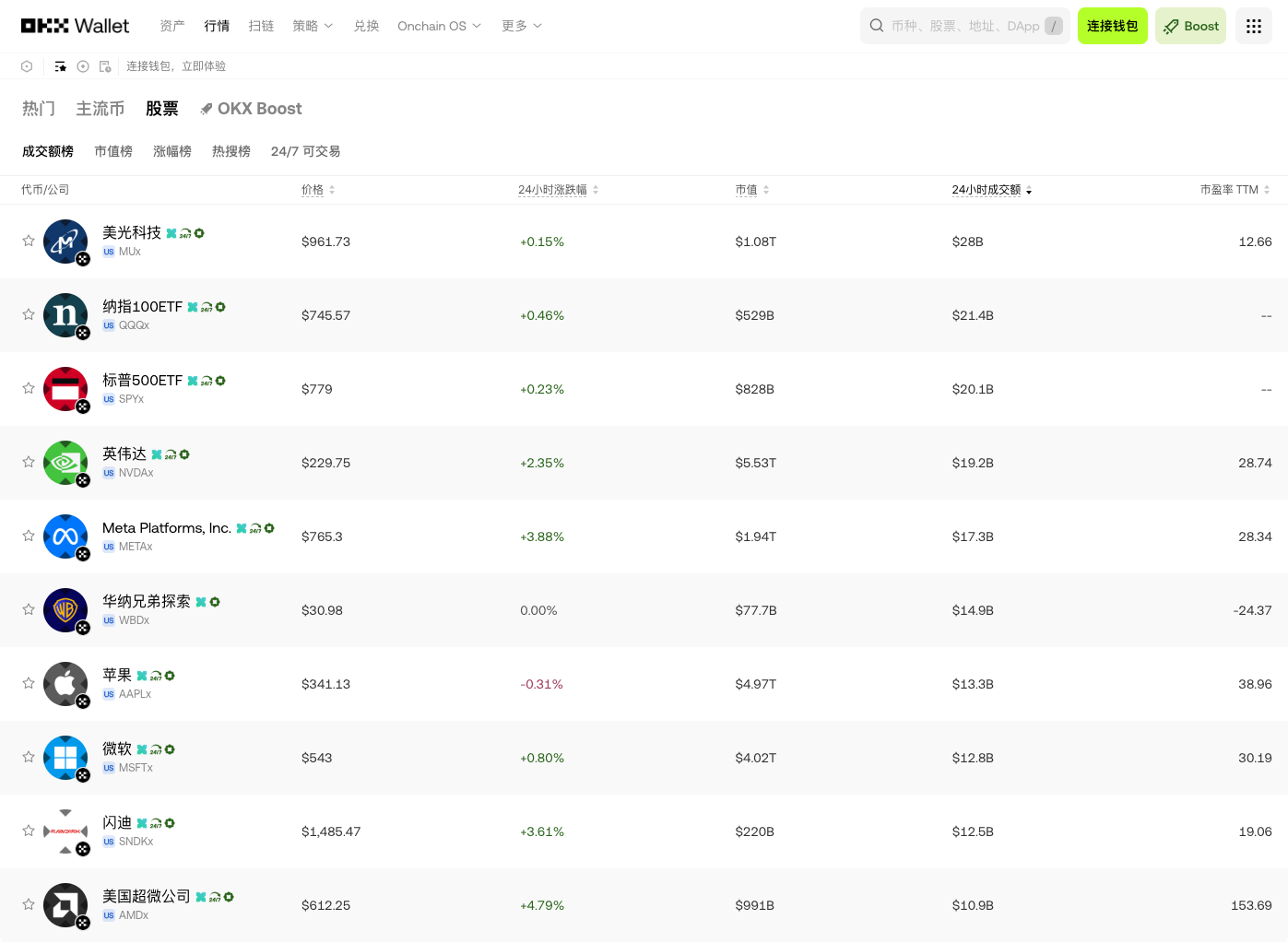Click the watchlist filter star icon
The width and height of the screenshot is (1288, 943).
(60, 66)
